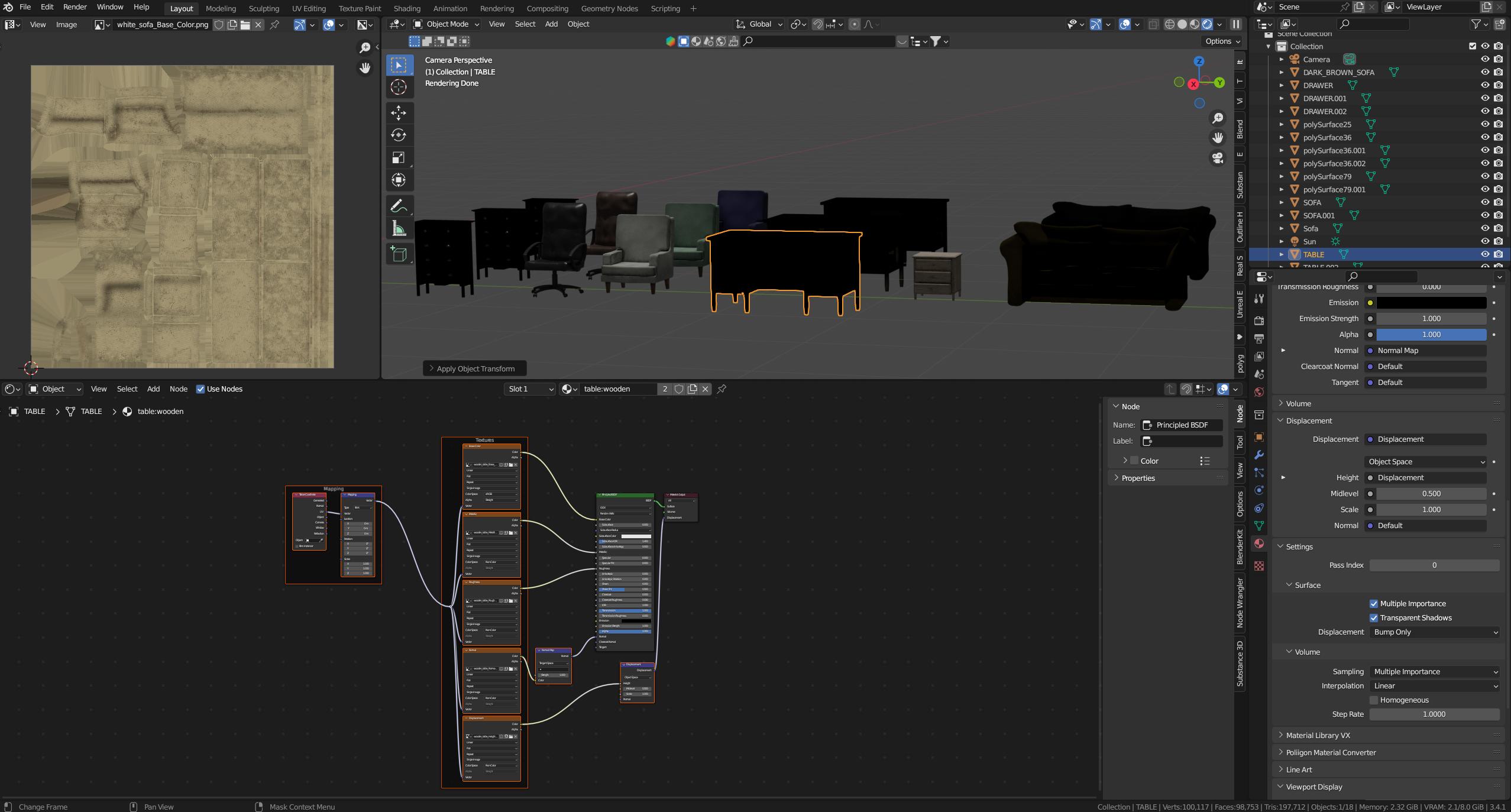Pause viewport rendering with the pause icon
This screenshot has height=812, width=1511.
1236,24
